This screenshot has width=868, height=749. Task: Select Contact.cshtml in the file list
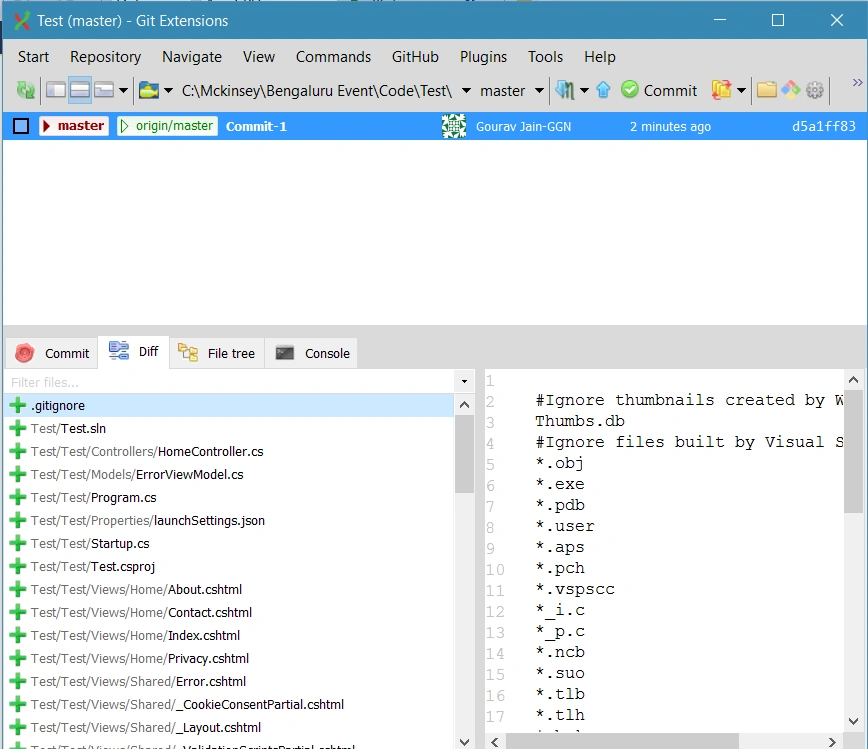coord(229,612)
